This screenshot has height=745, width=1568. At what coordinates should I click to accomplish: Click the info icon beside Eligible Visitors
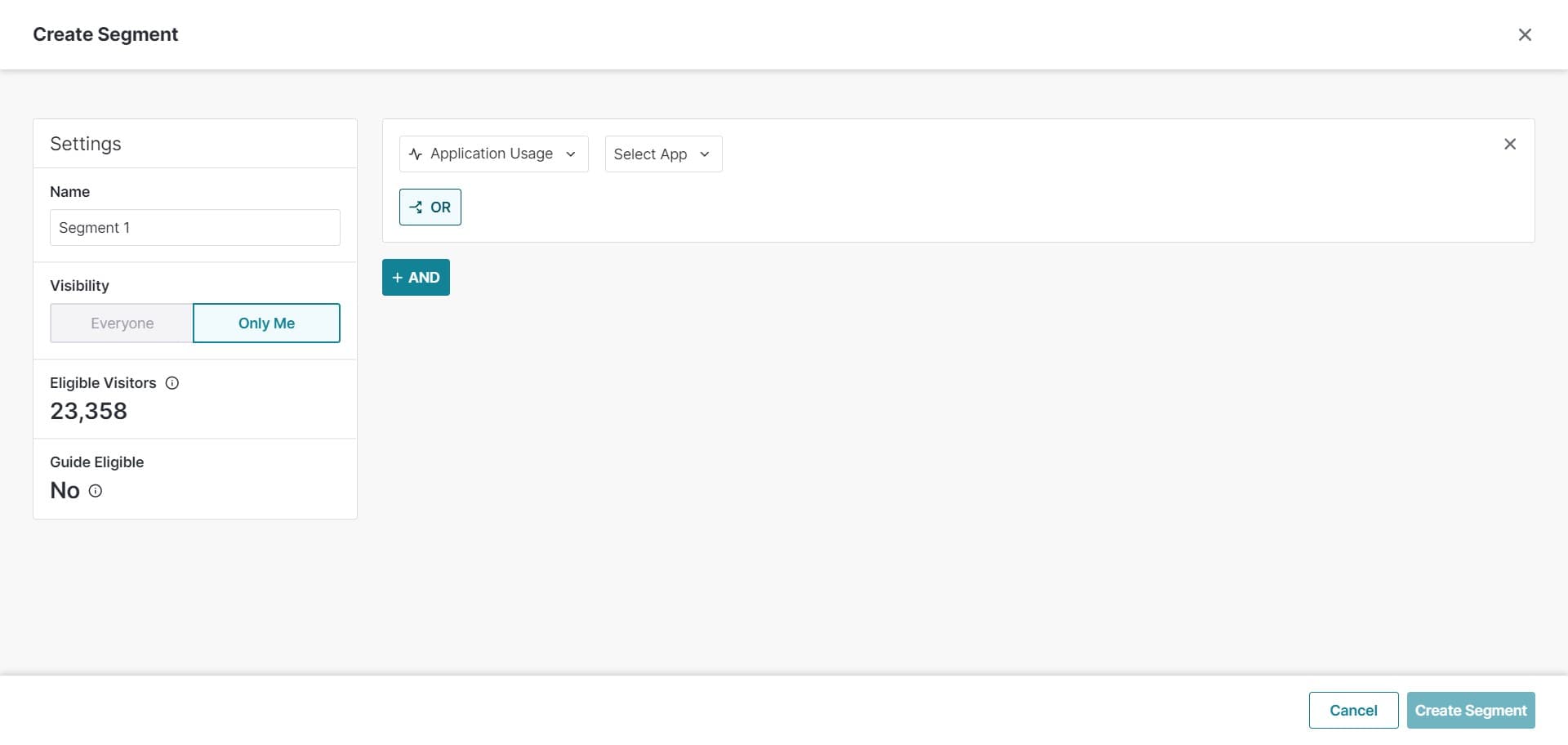(172, 383)
